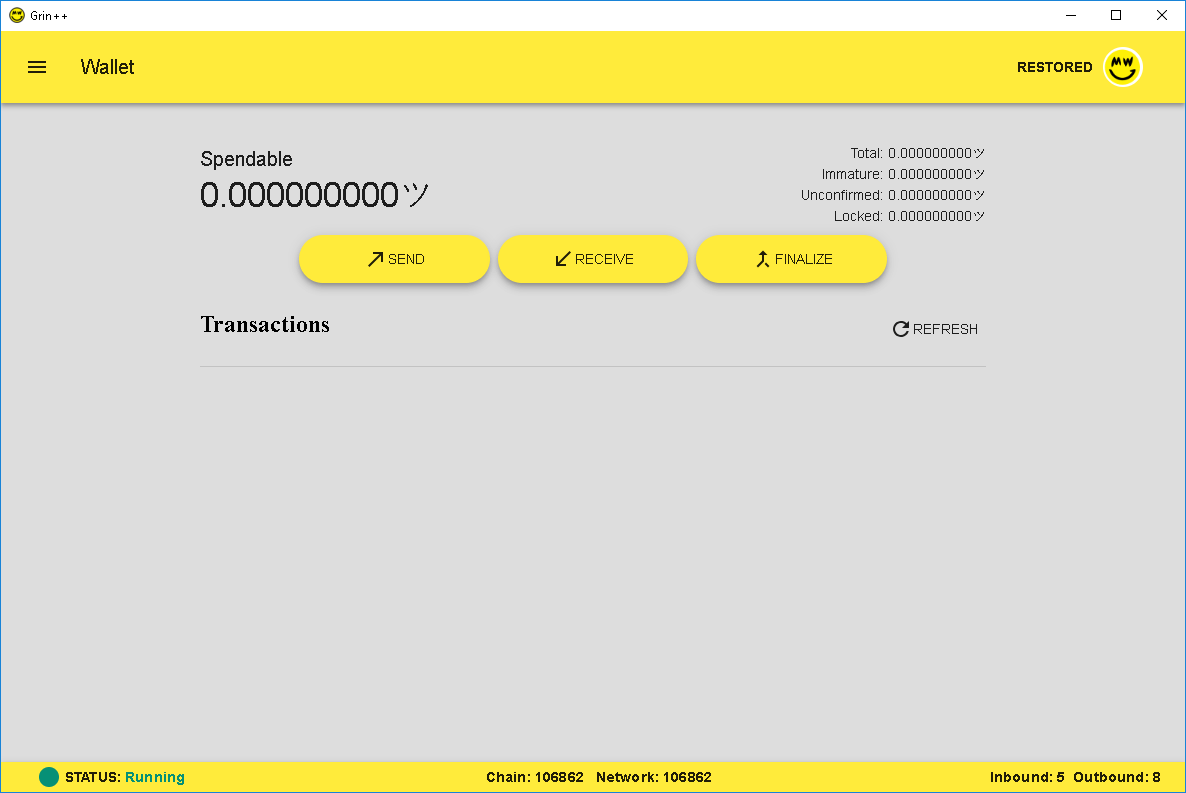Screen dimensions: 1186x793
Task: Click the incoming arrow icon on RECEIVE
Action: (563, 258)
